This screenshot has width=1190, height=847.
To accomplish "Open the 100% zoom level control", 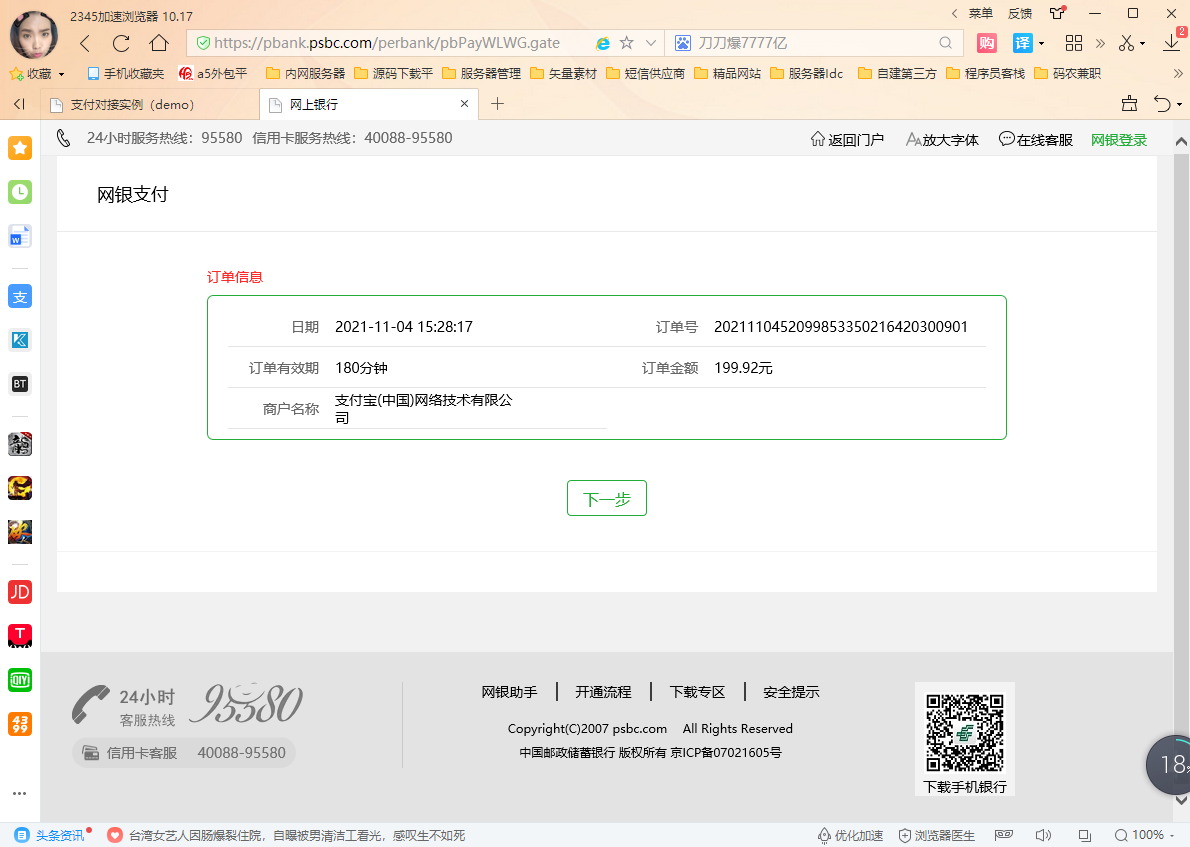I will coord(1144,835).
